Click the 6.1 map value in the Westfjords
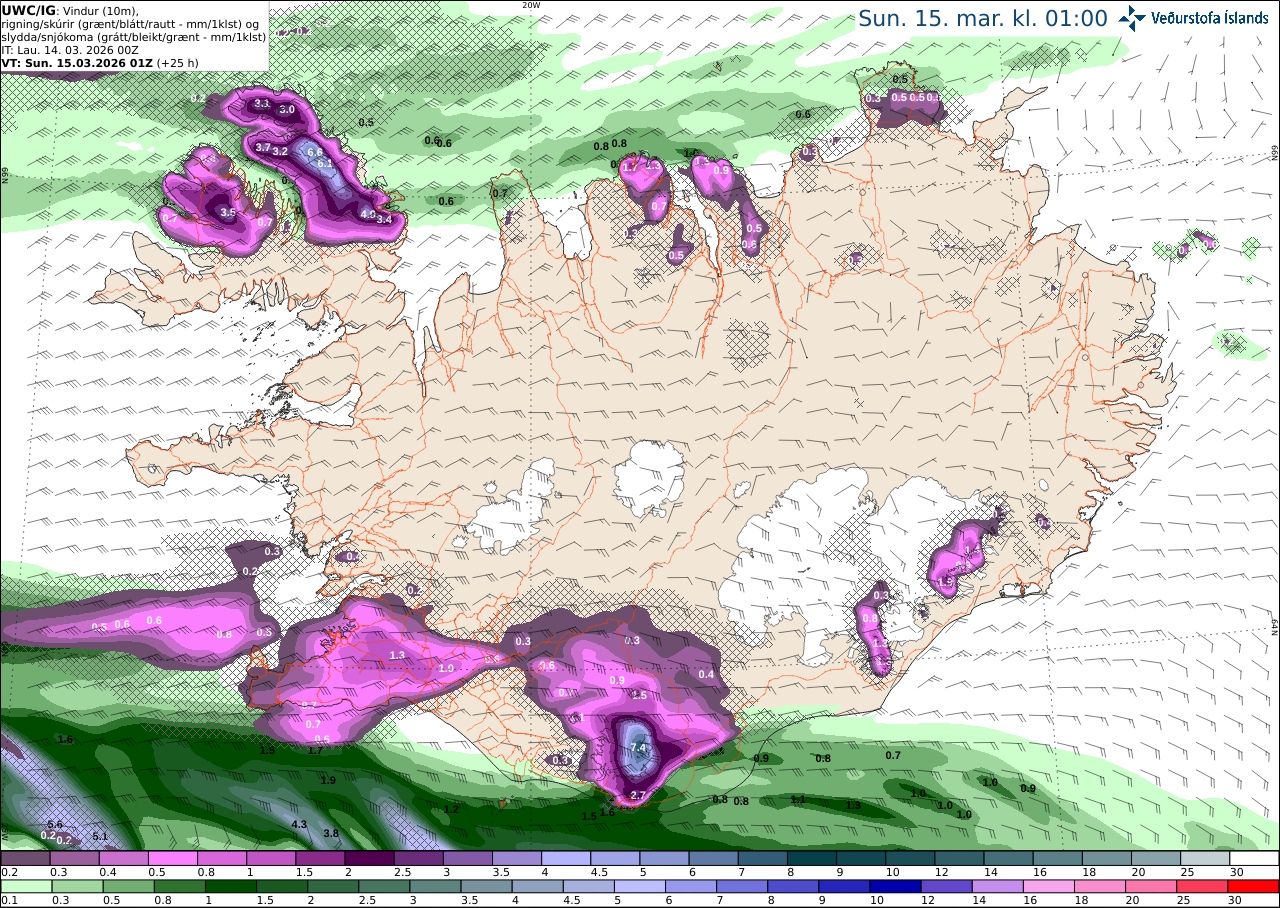Screen dimensions: 1280x908 pyautogui.click(x=325, y=162)
